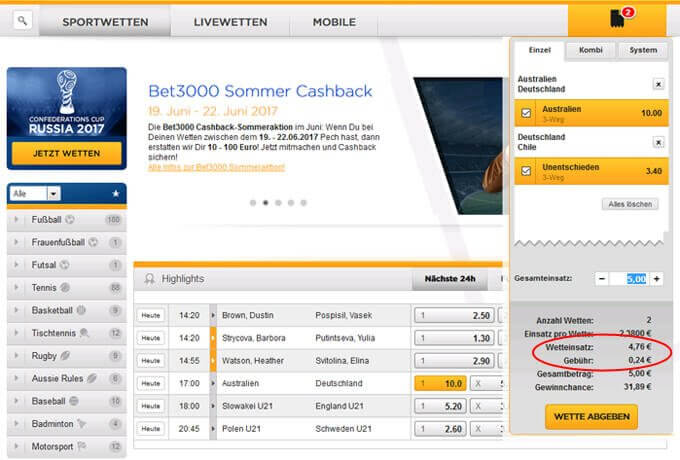This screenshot has width=680, height=460.
Task: Select the first carousel dot
Action: pos(253,202)
